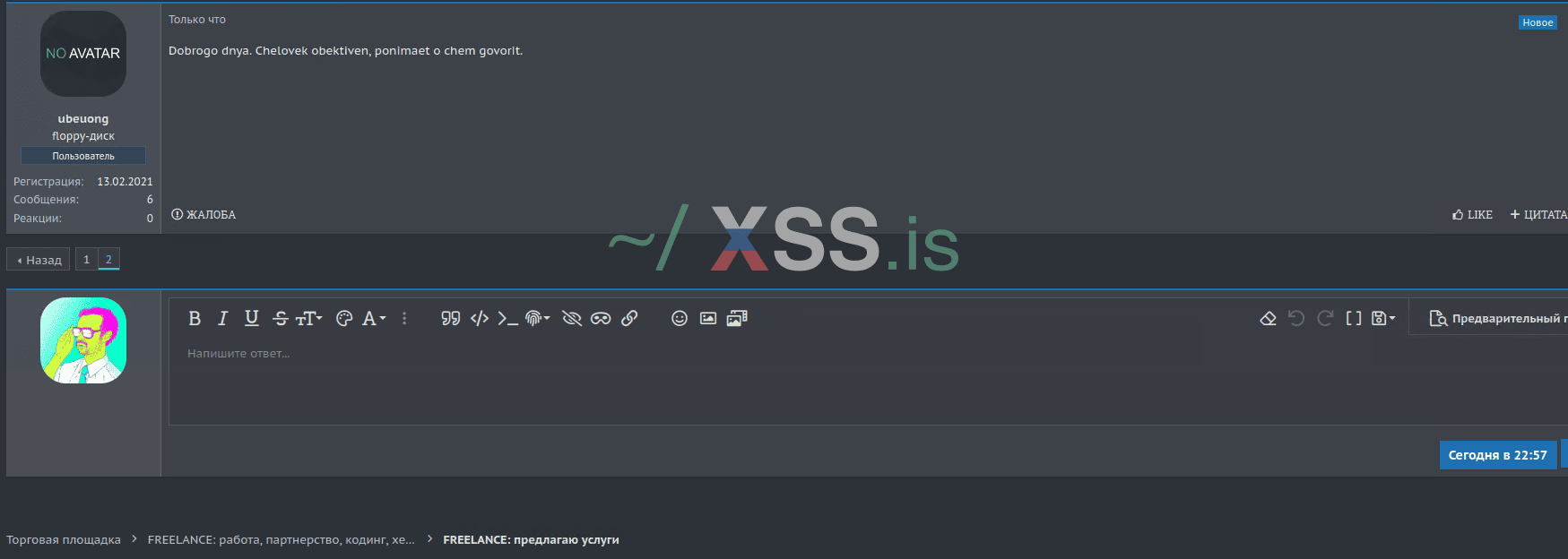Click the post text starting Dobrogo dnya
The image size is (1568, 559).
point(345,51)
